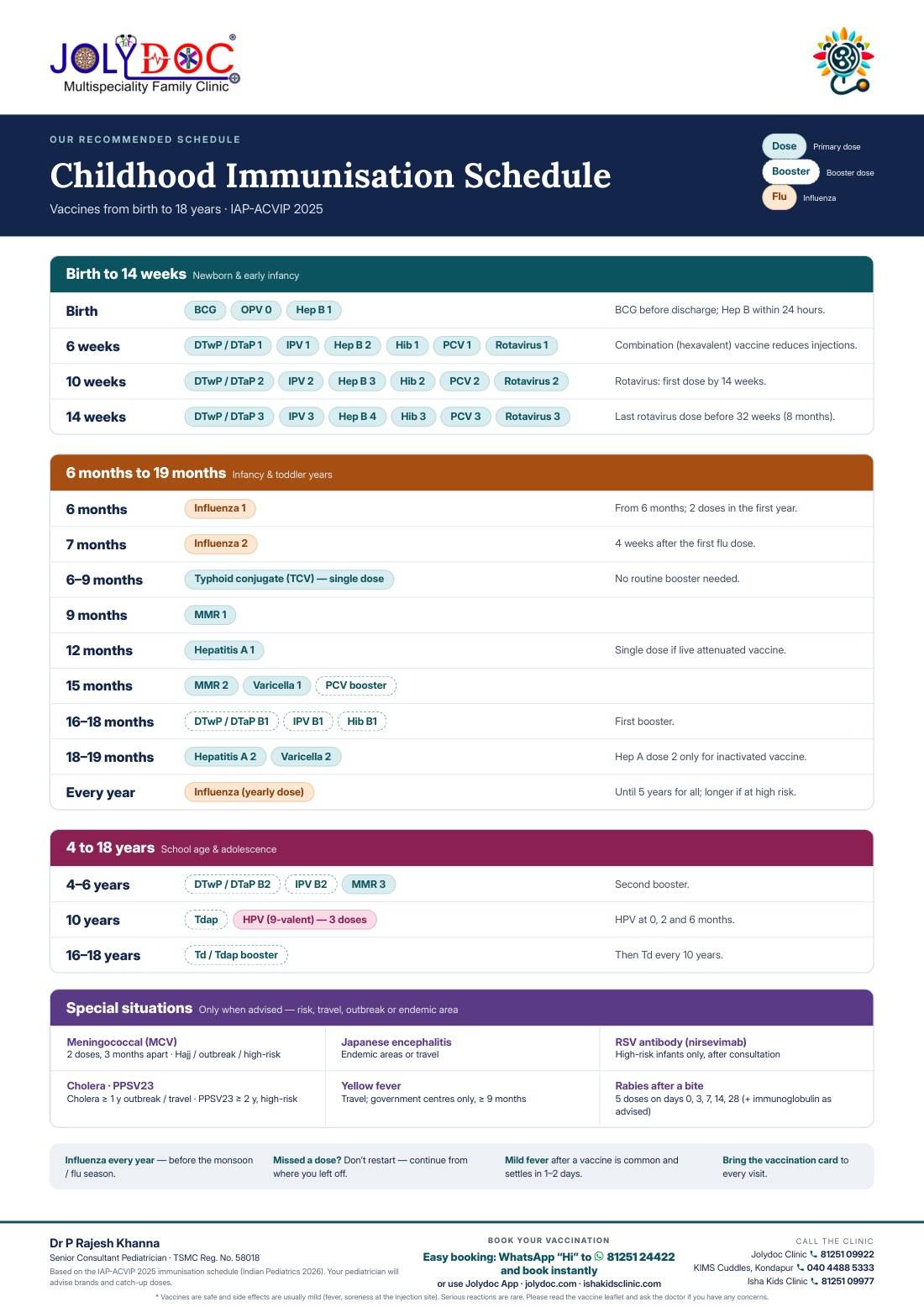The height and width of the screenshot is (1307, 924).
Task: Click the 'Tdap' pill in the 10 years row
Action: pos(206,920)
